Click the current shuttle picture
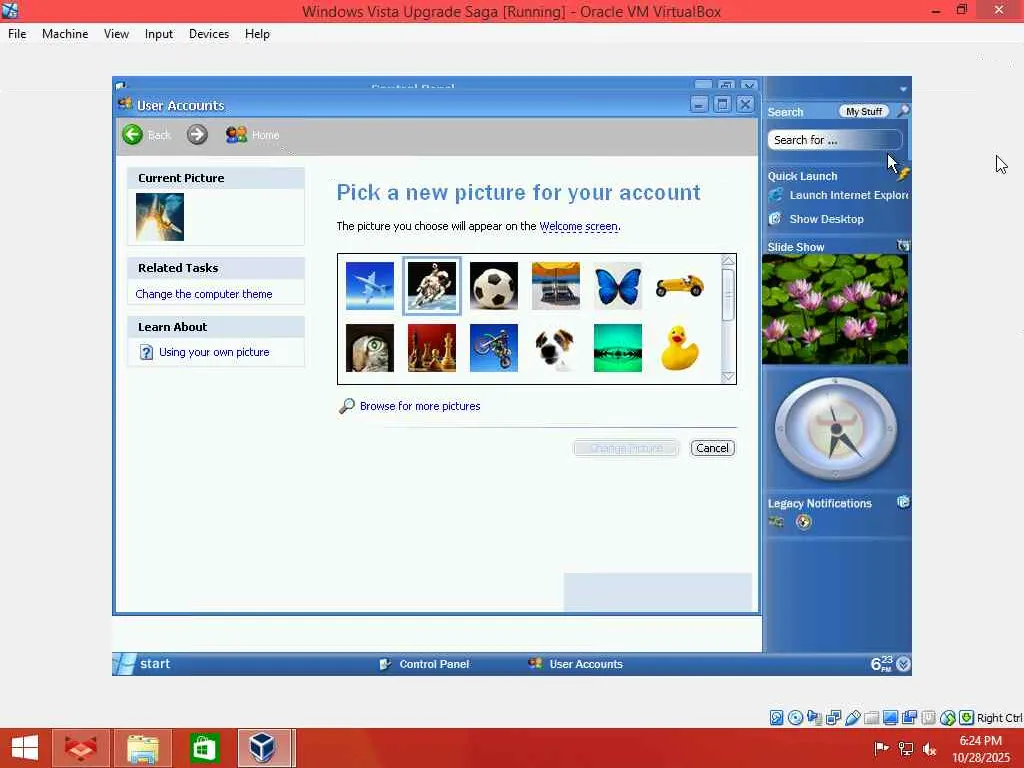This screenshot has width=1024, height=768. click(x=160, y=217)
